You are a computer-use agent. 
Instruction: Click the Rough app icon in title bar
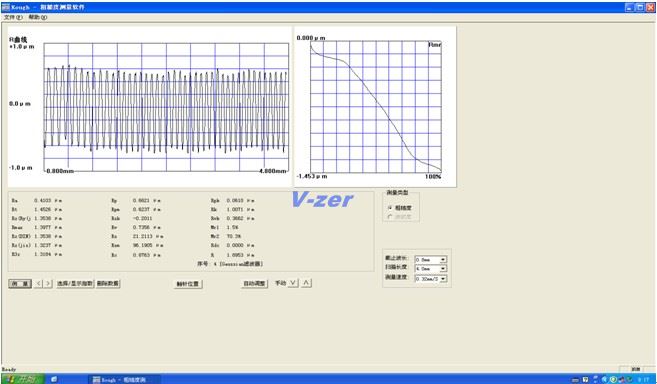tap(5, 7)
